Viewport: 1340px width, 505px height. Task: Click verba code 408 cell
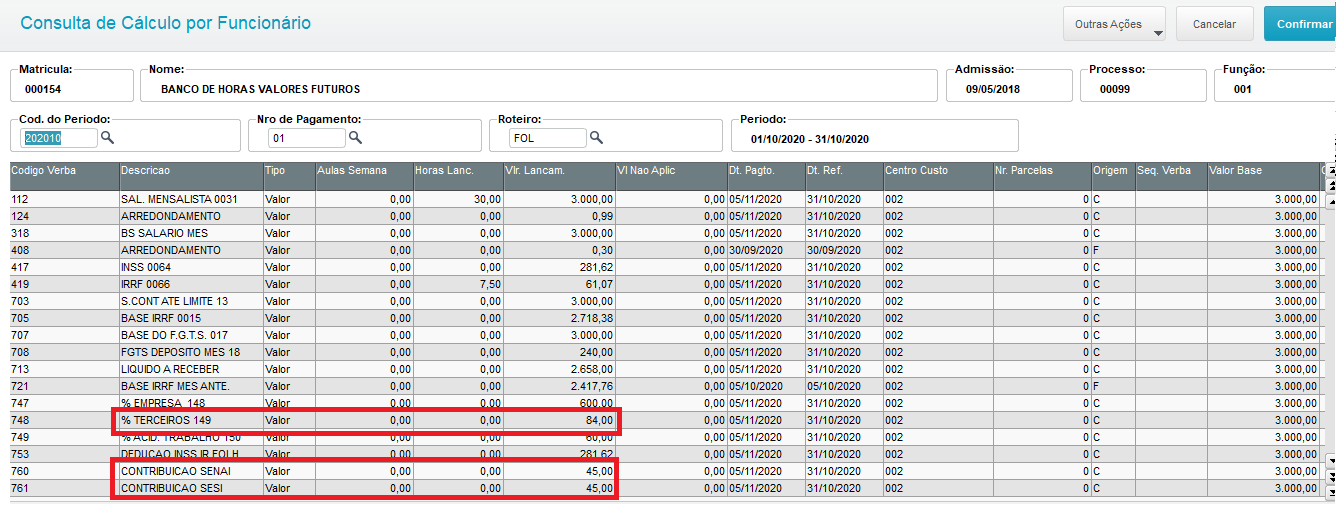pyautogui.click(x=64, y=250)
